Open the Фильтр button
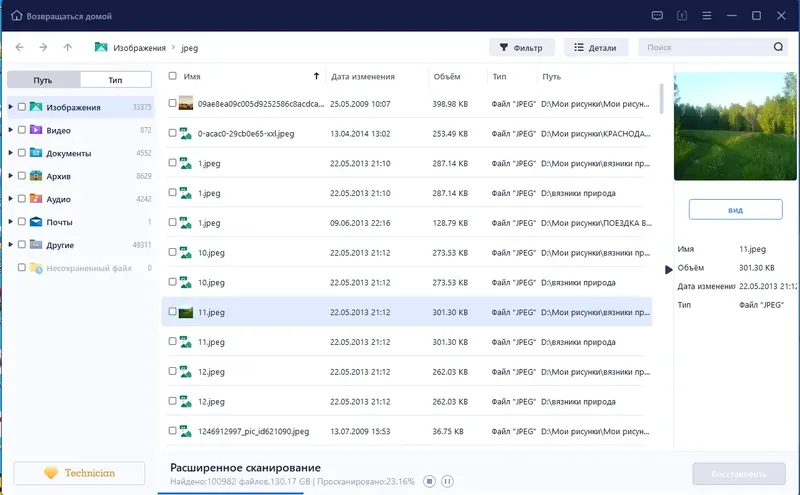 [x=521, y=47]
